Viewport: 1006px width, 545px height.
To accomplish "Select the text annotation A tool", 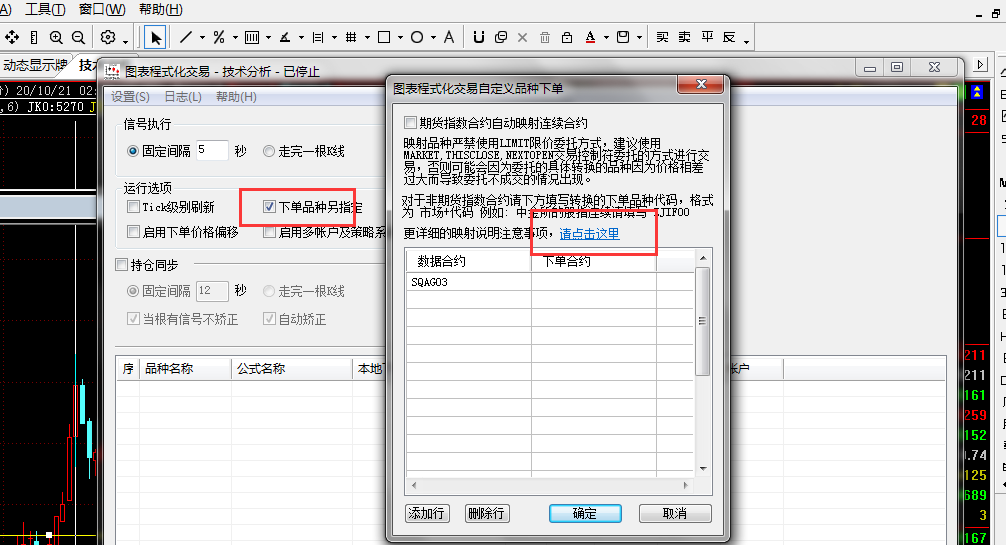I will [449, 37].
